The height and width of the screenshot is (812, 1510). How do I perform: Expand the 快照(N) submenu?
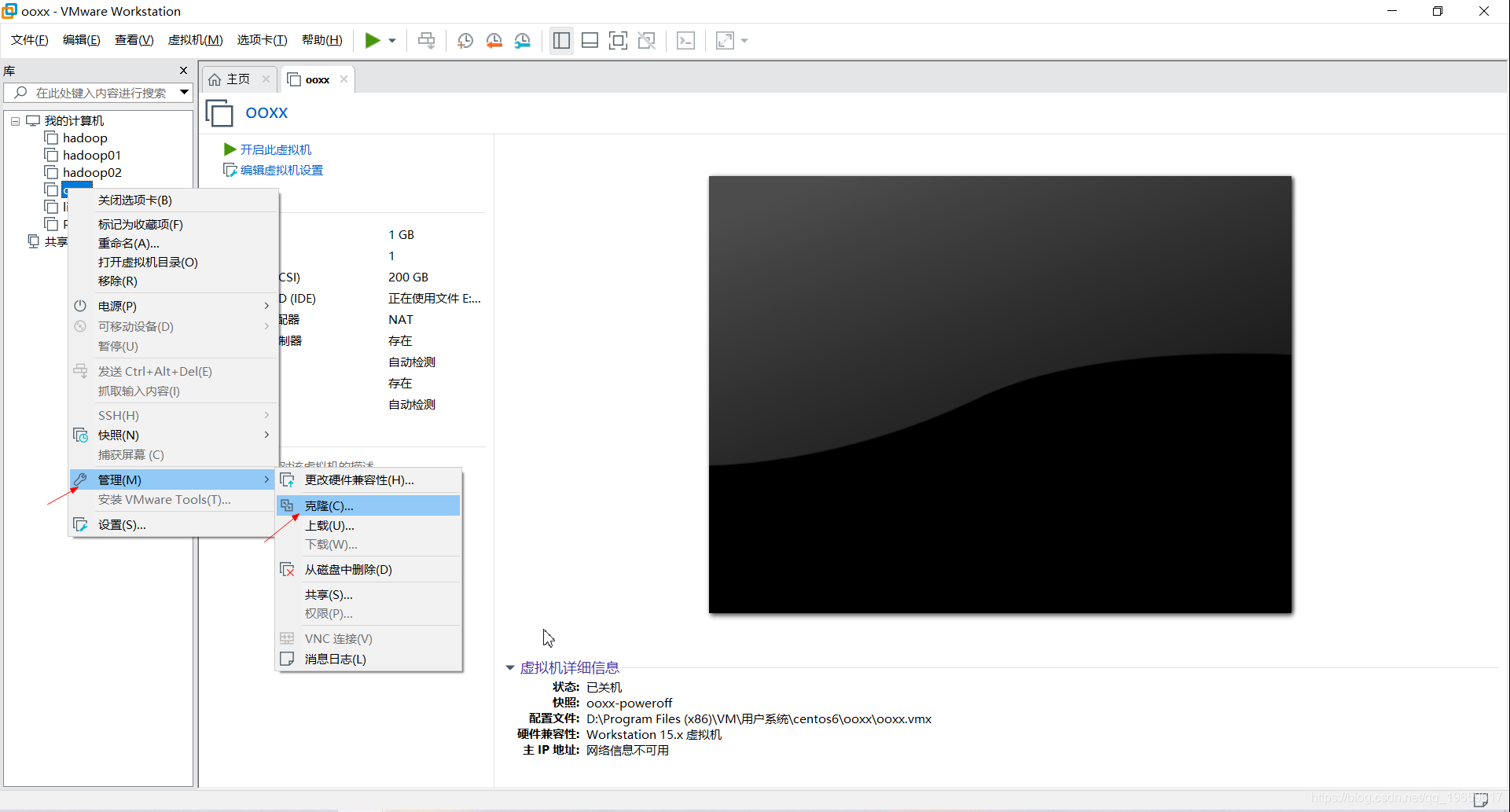(x=174, y=435)
